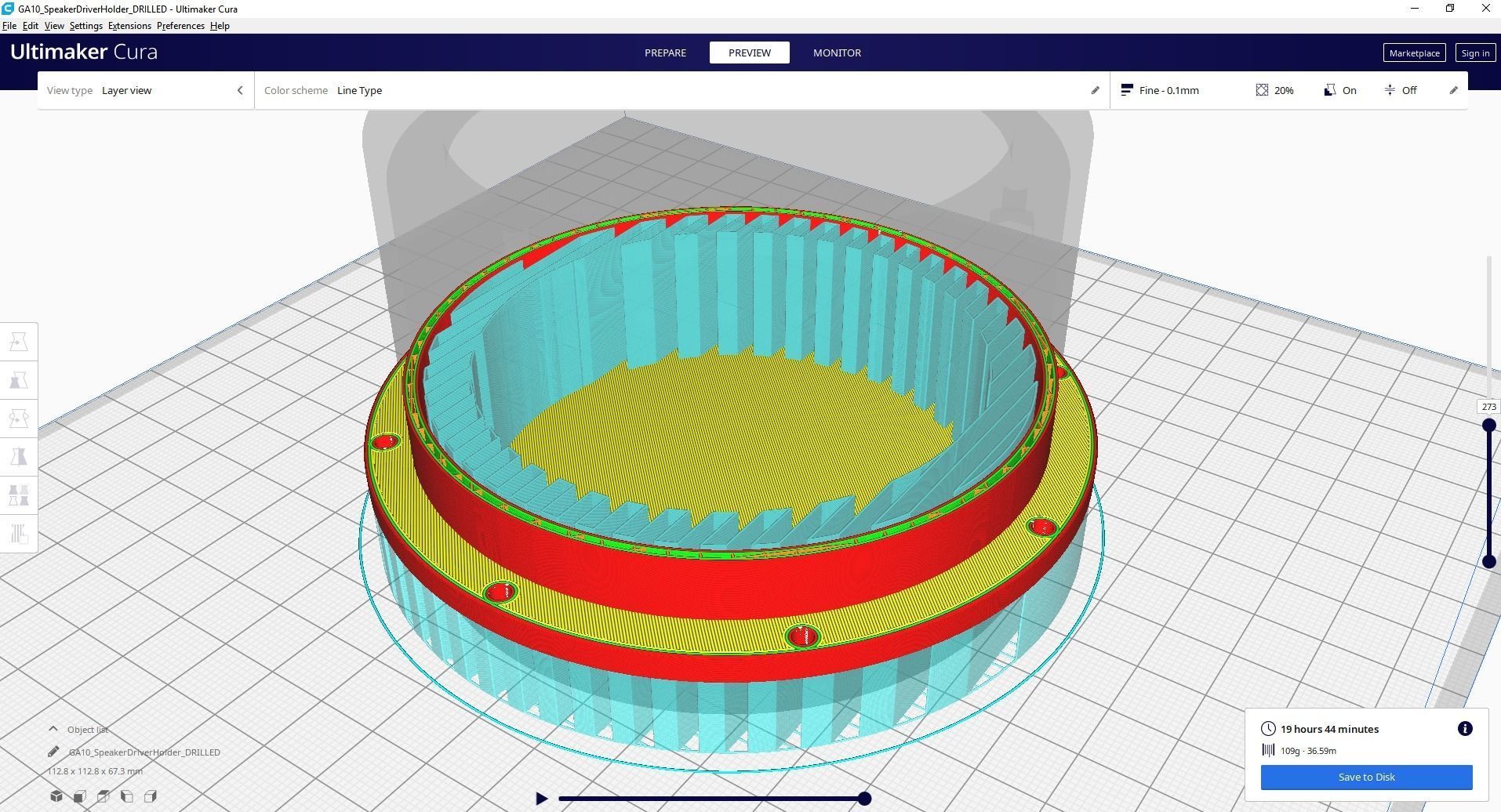Image resolution: width=1501 pixels, height=812 pixels.
Task: Open the Preferences menu
Action: pyautogui.click(x=180, y=26)
